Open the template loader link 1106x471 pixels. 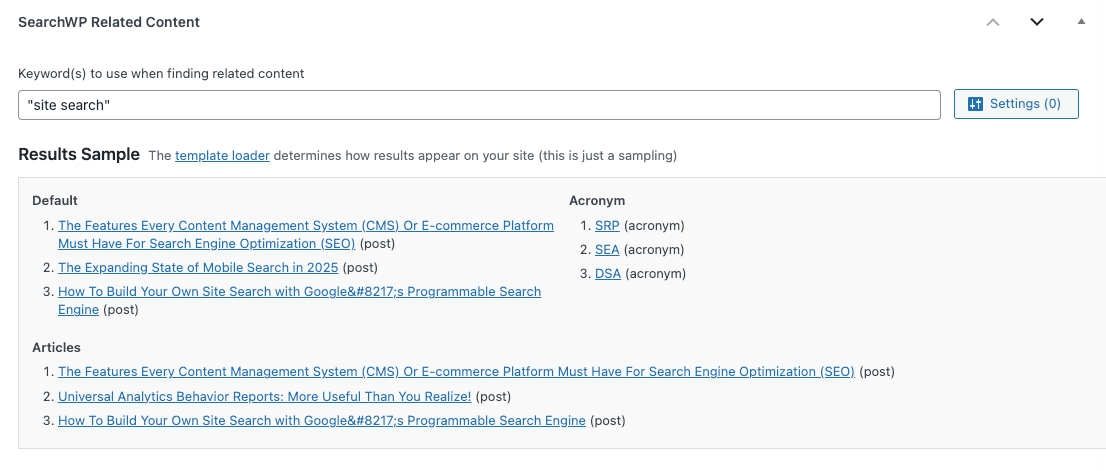[222, 156]
